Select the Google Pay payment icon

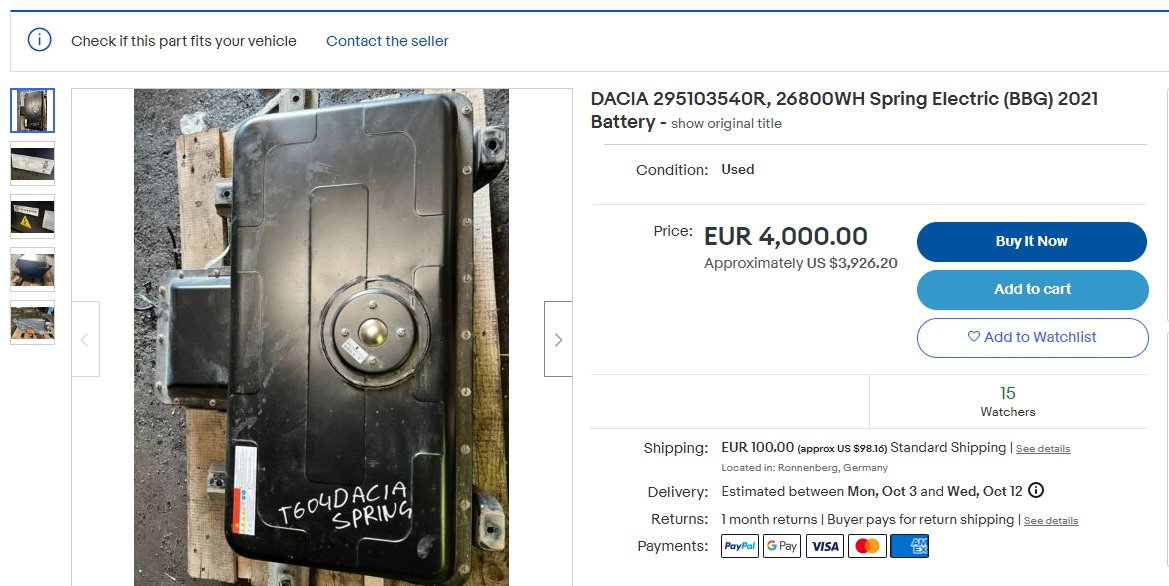782,546
